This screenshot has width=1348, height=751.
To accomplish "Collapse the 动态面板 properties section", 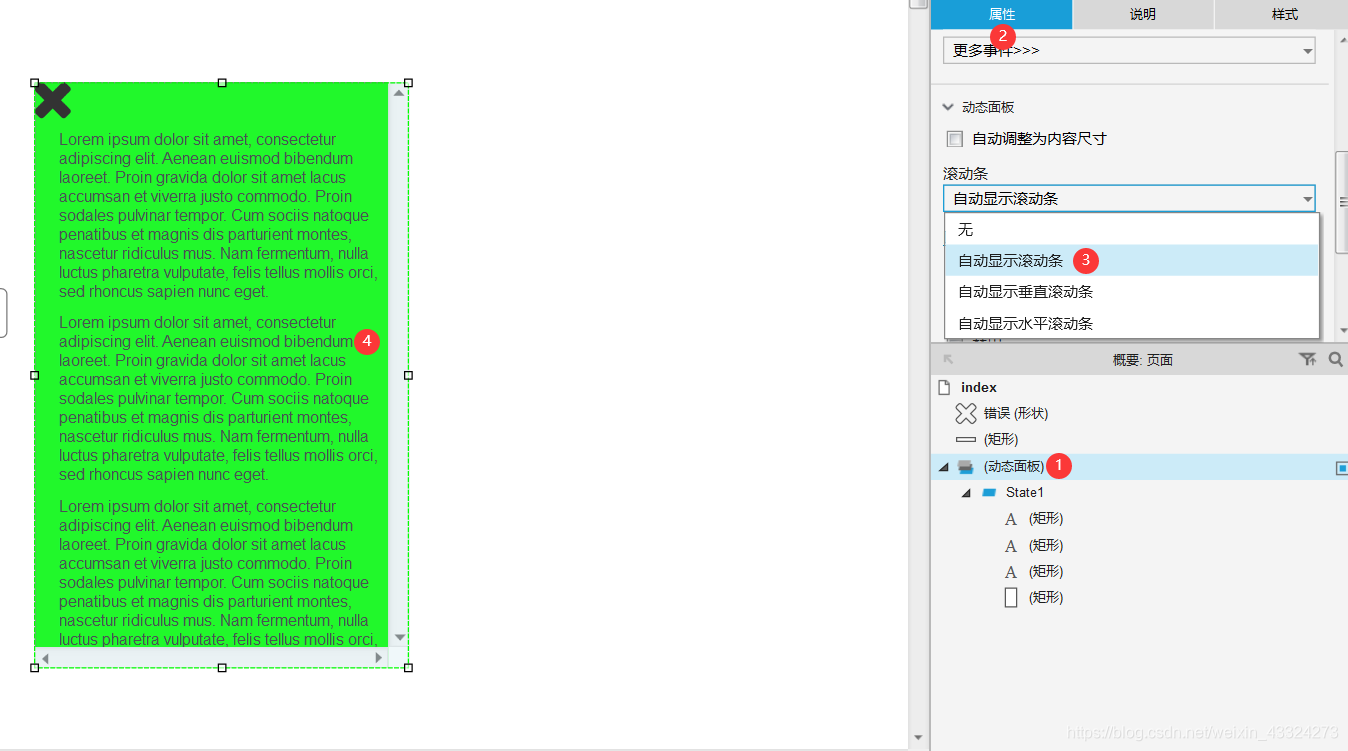I will (947, 107).
